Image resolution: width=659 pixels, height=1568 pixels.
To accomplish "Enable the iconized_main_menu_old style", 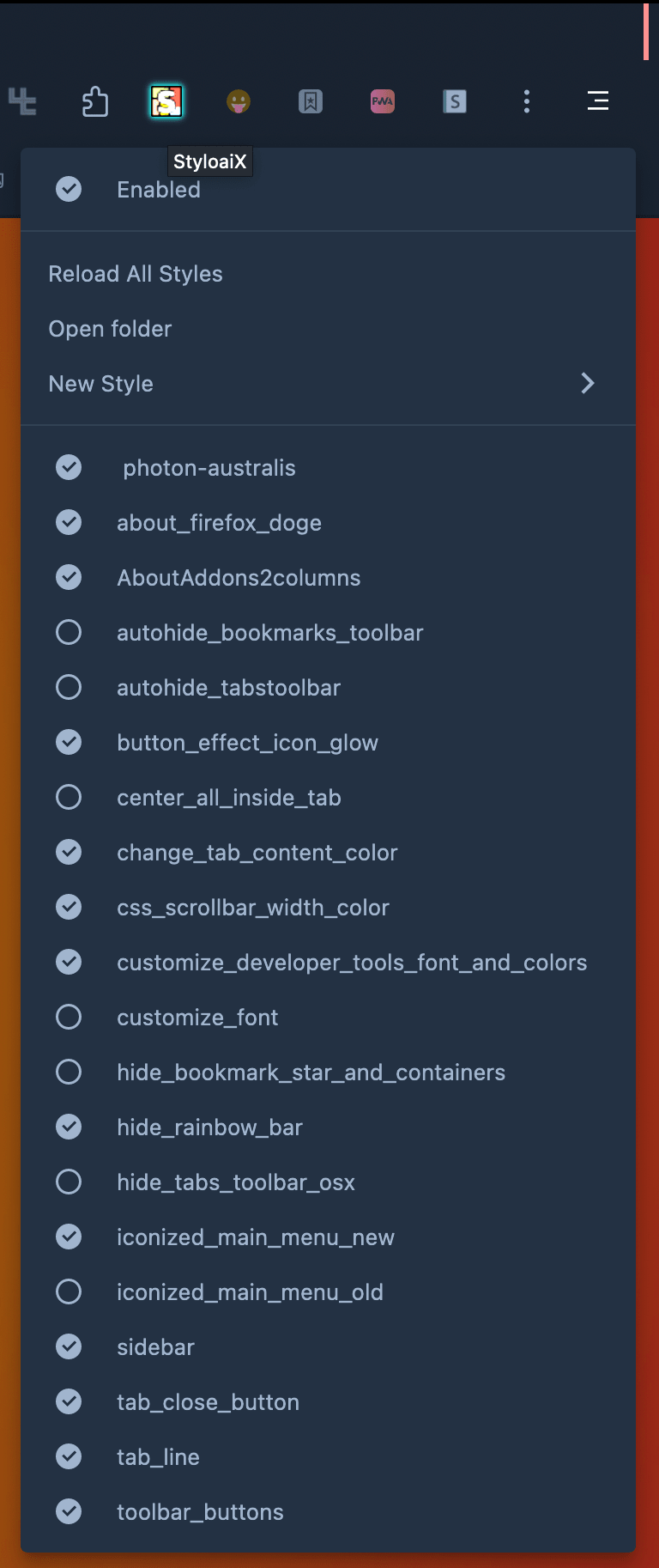I will coord(69,1292).
